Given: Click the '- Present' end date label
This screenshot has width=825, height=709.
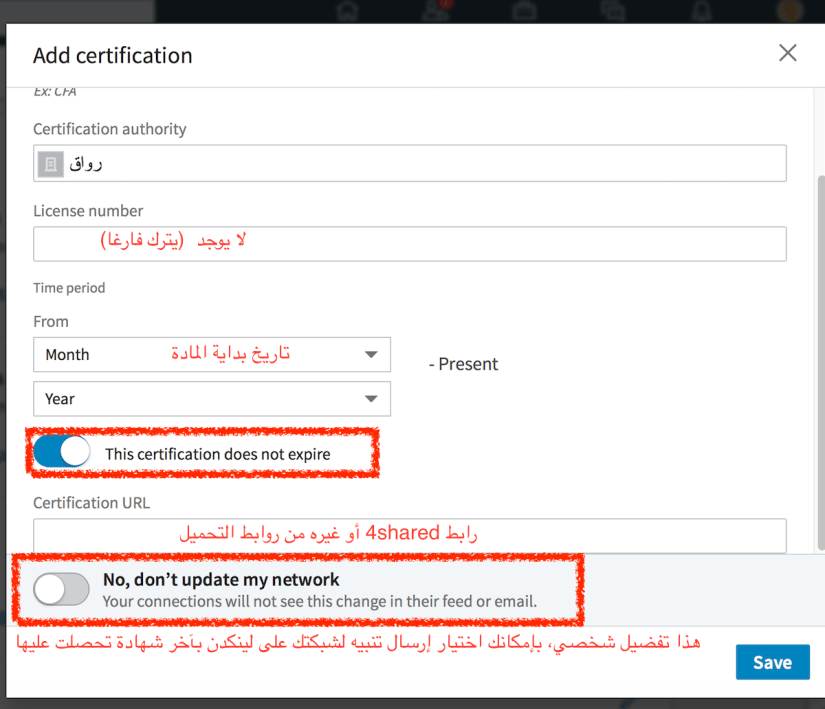Looking at the screenshot, I should [463, 364].
